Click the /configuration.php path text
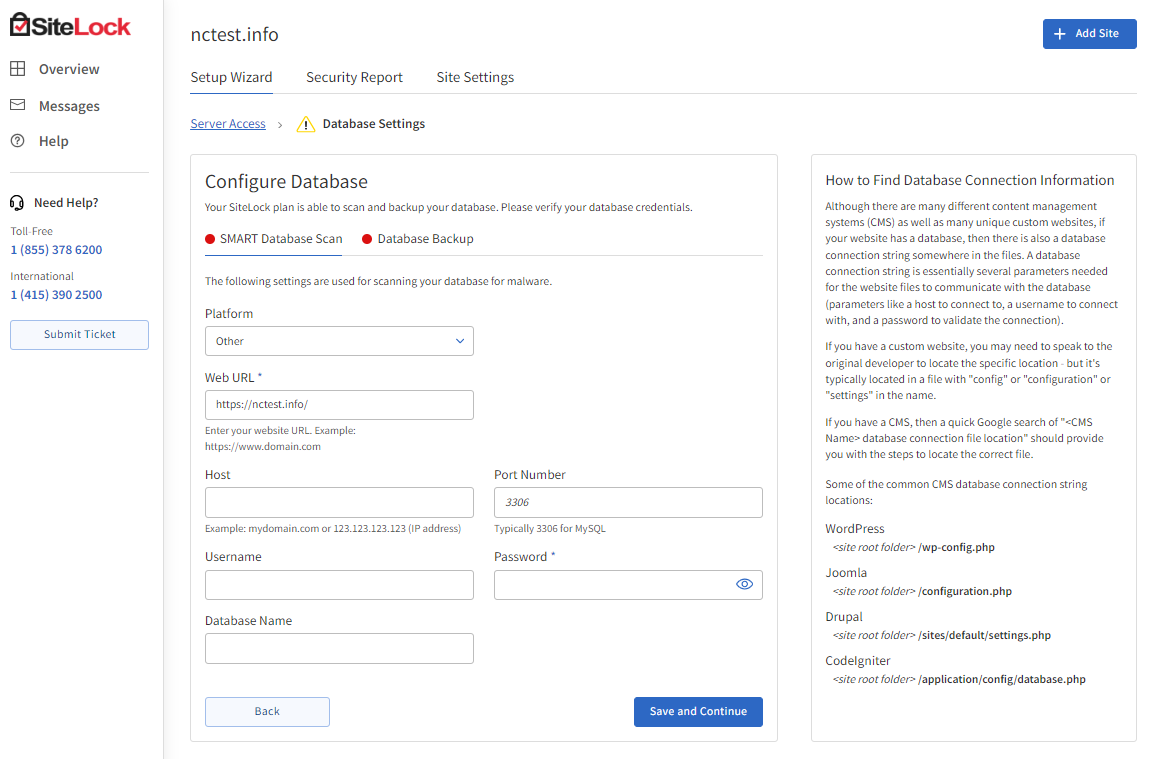The image size is (1153, 759). point(965,591)
